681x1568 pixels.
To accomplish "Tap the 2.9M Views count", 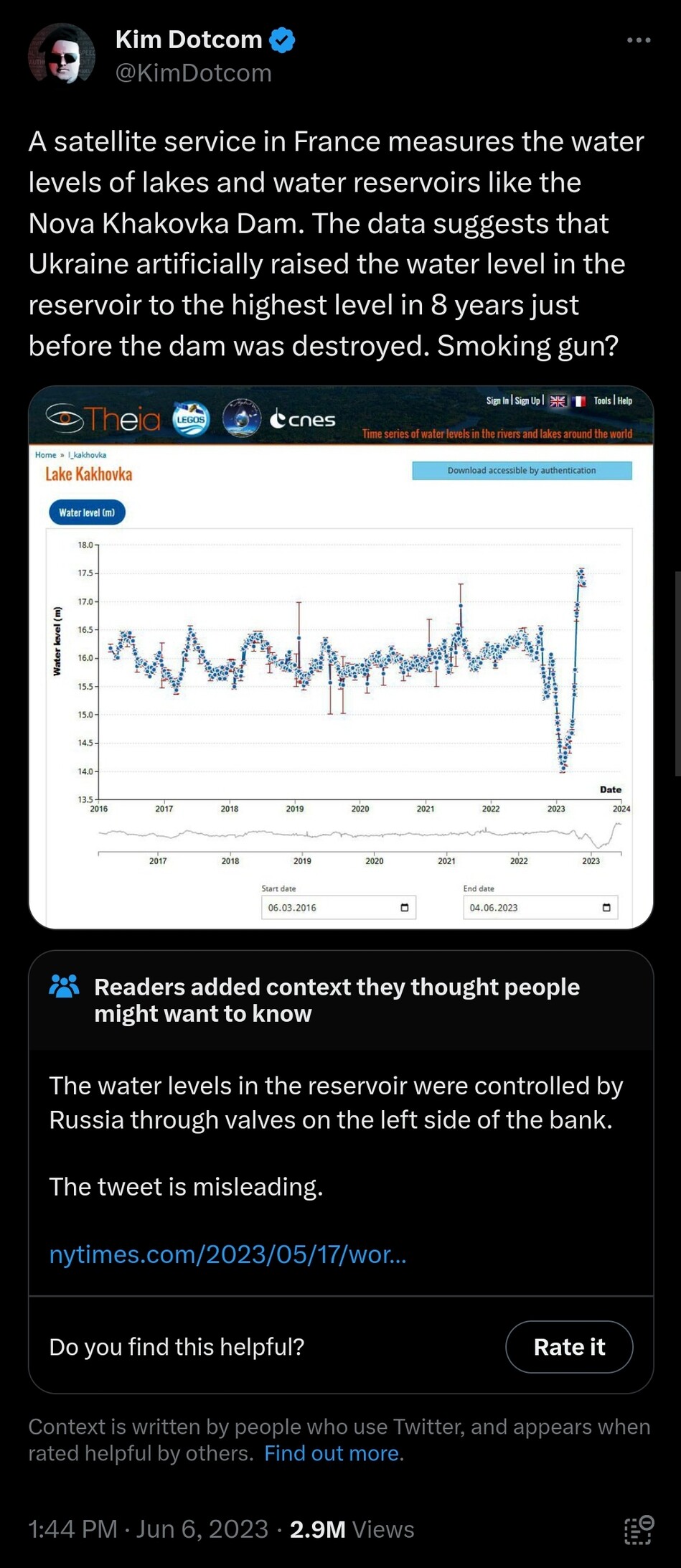I will [x=352, y=1529].
